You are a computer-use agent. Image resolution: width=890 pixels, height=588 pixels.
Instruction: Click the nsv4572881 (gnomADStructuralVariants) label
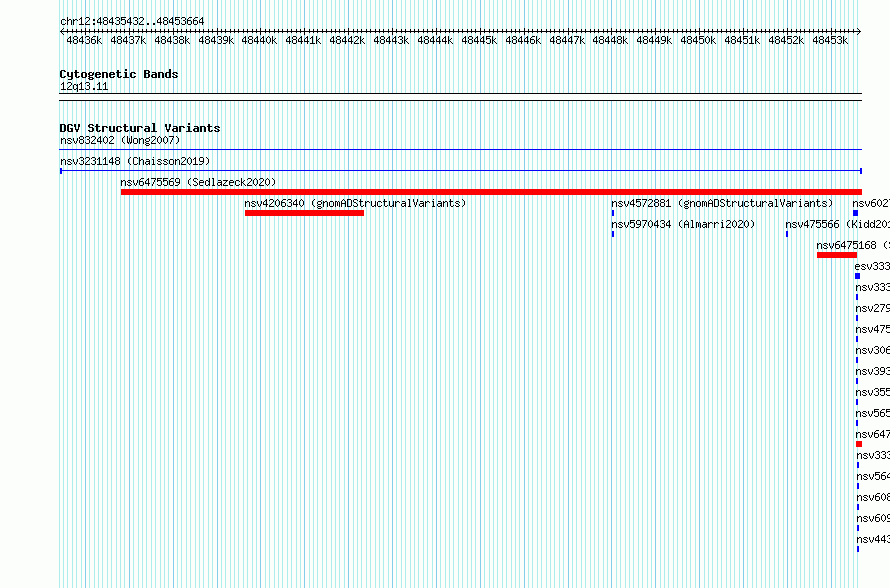tap(722, 203)
